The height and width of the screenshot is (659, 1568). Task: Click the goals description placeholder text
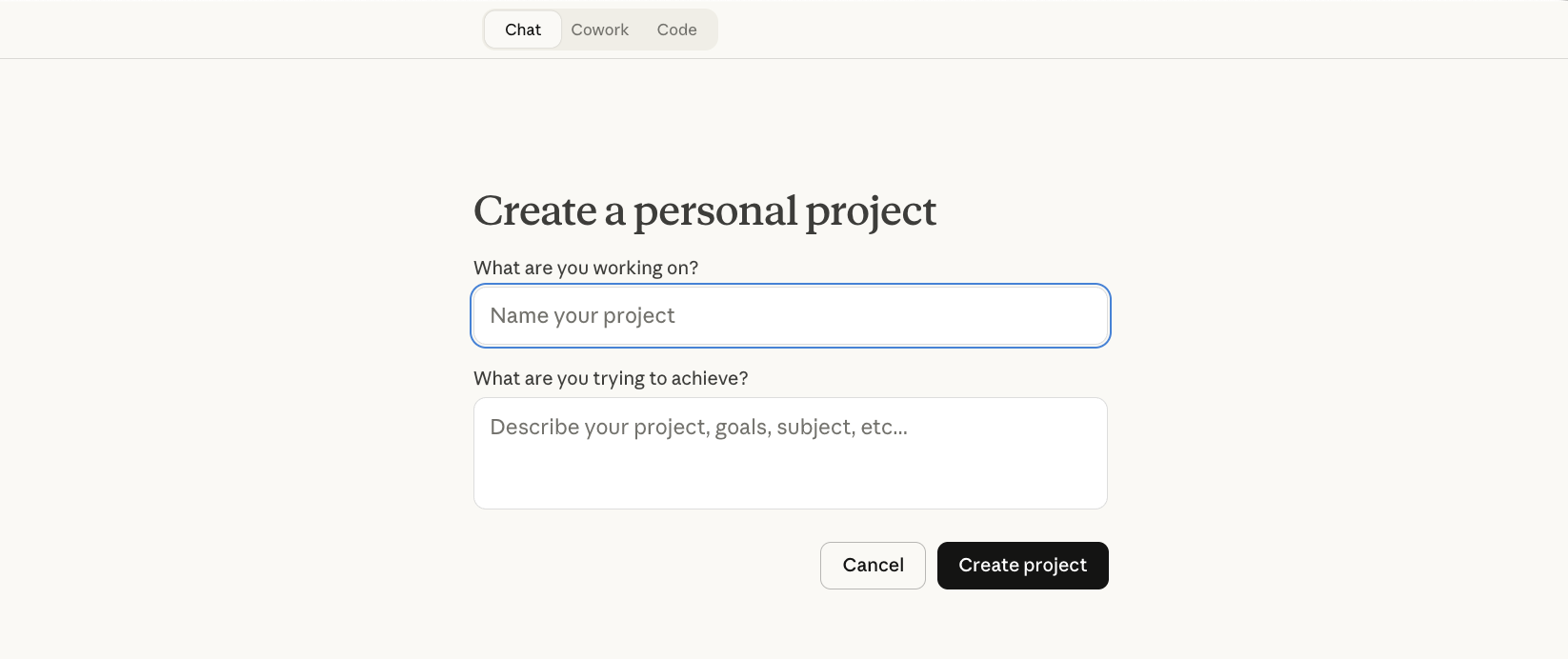point(697,427)
